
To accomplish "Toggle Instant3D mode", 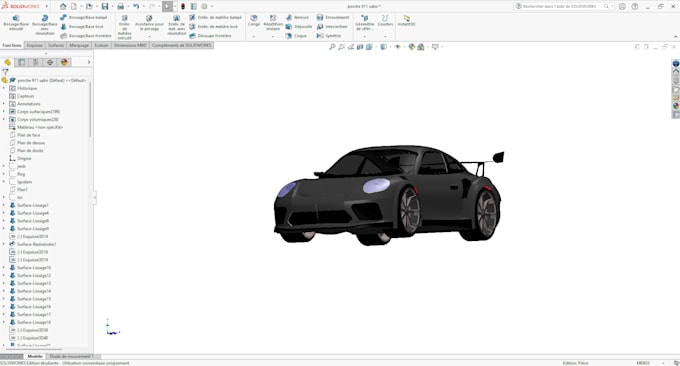I will point(406,20).
